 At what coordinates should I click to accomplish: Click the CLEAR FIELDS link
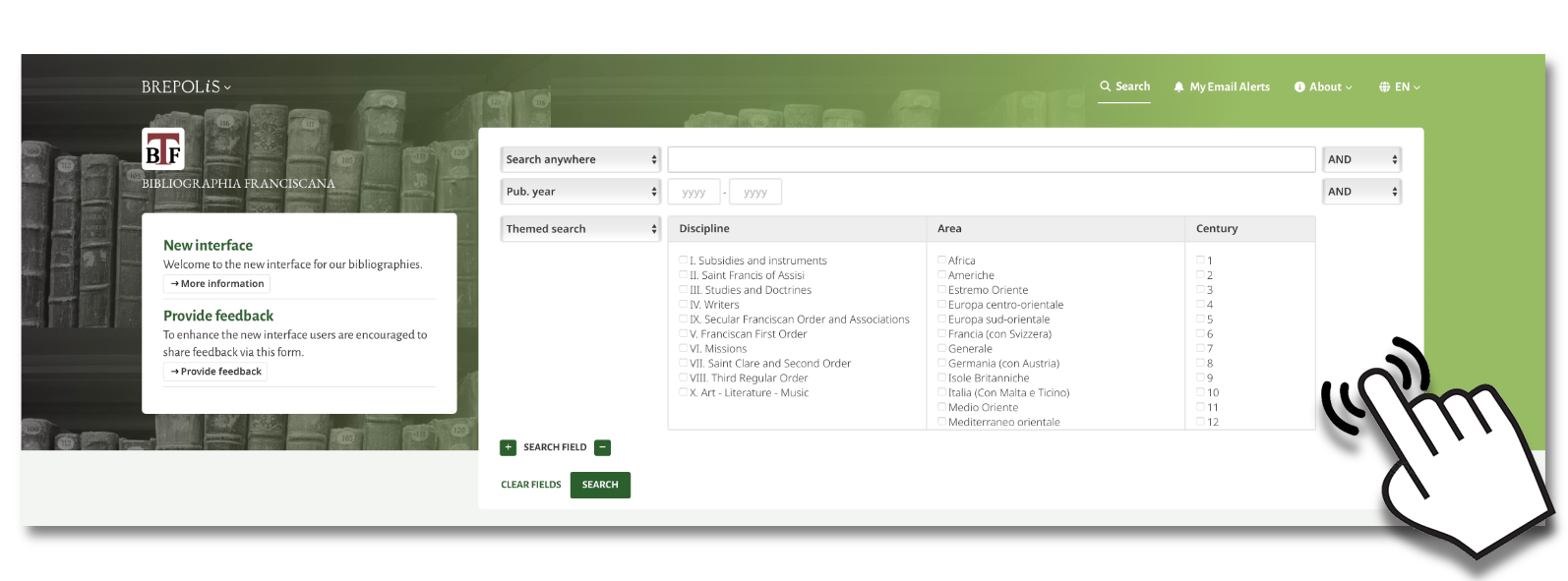point(531,485)
